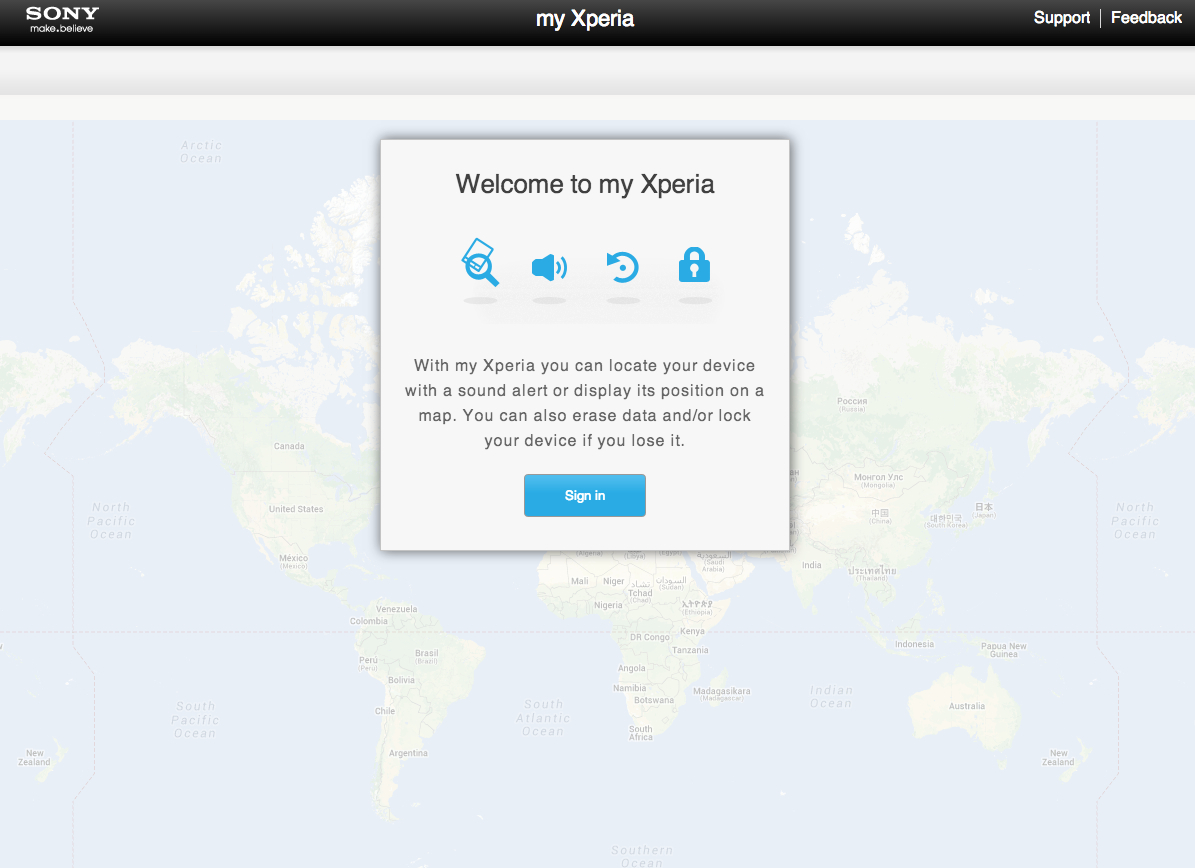Click the Canada label on the map
The height and width of the screenshot is (868, 1195).
(x=289, y=447)
